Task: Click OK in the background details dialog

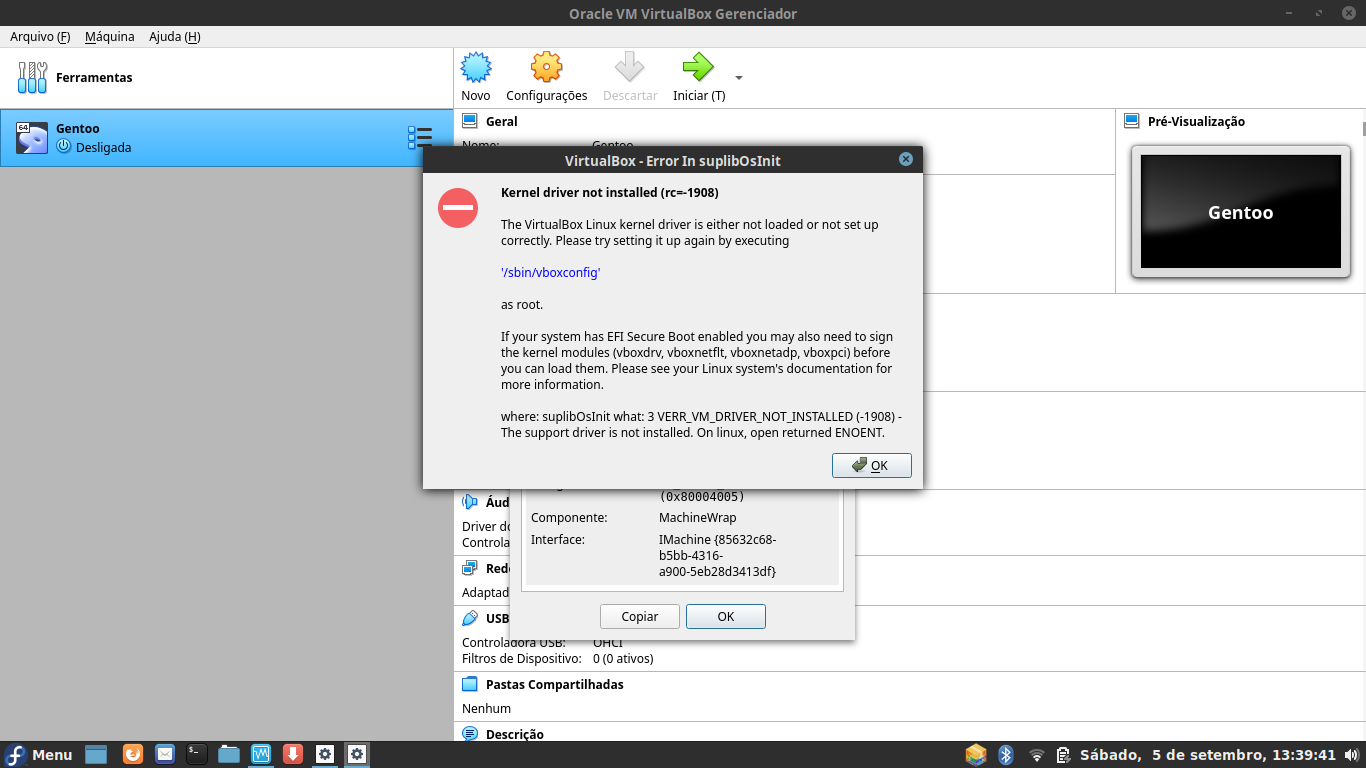Action: [726, 616]
